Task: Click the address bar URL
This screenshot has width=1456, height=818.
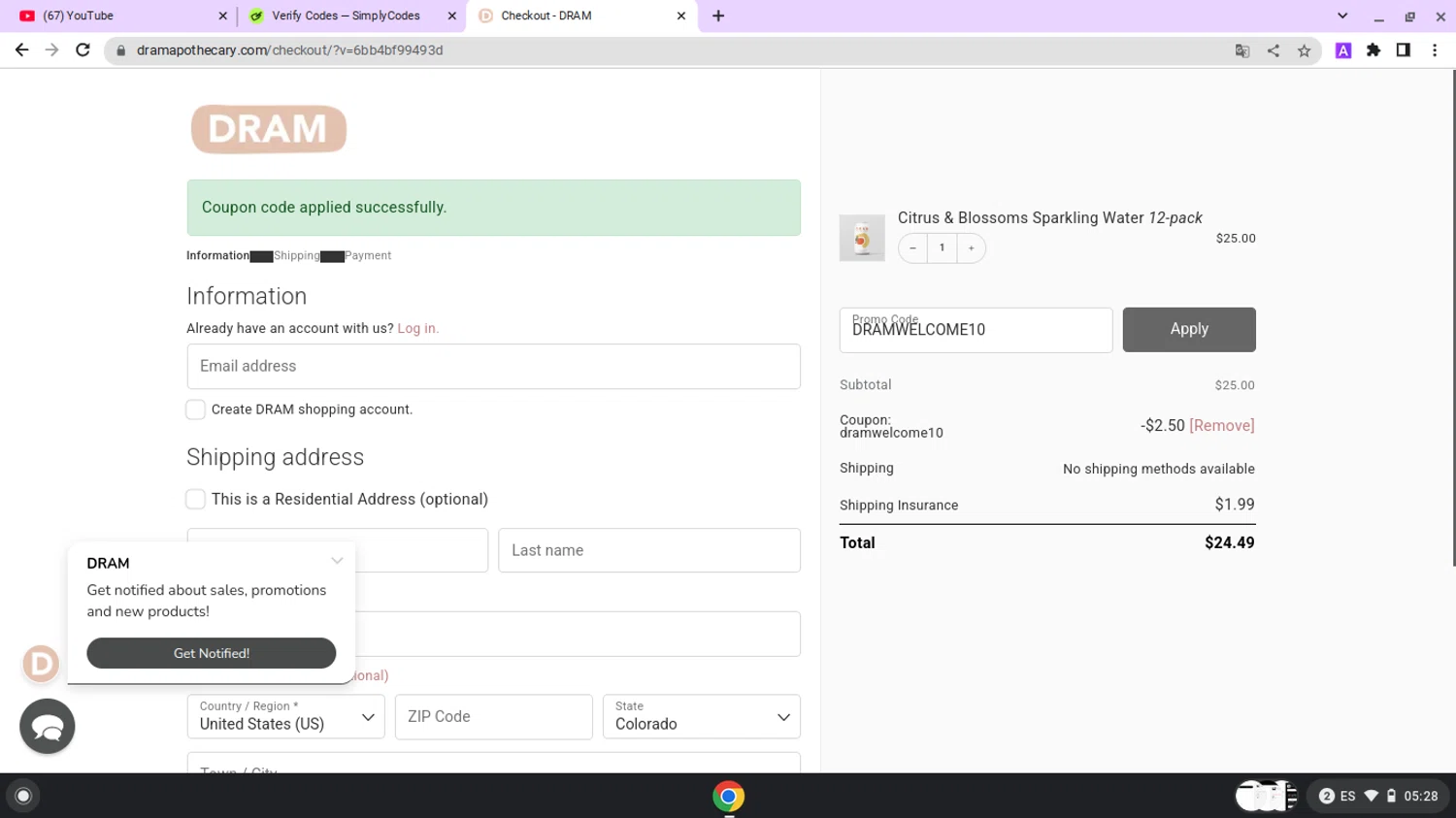Action: click(289, 50)
